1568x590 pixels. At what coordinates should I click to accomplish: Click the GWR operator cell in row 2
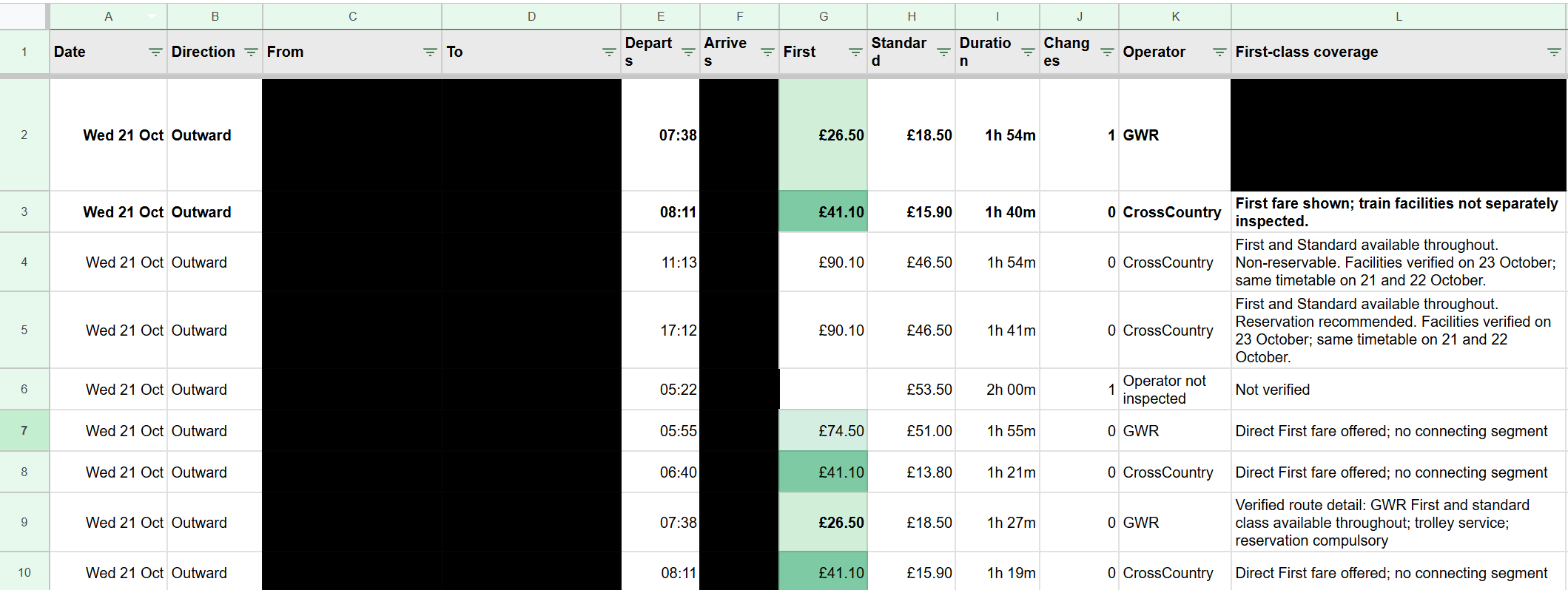pyautogui.click(x=1175, y=135)
